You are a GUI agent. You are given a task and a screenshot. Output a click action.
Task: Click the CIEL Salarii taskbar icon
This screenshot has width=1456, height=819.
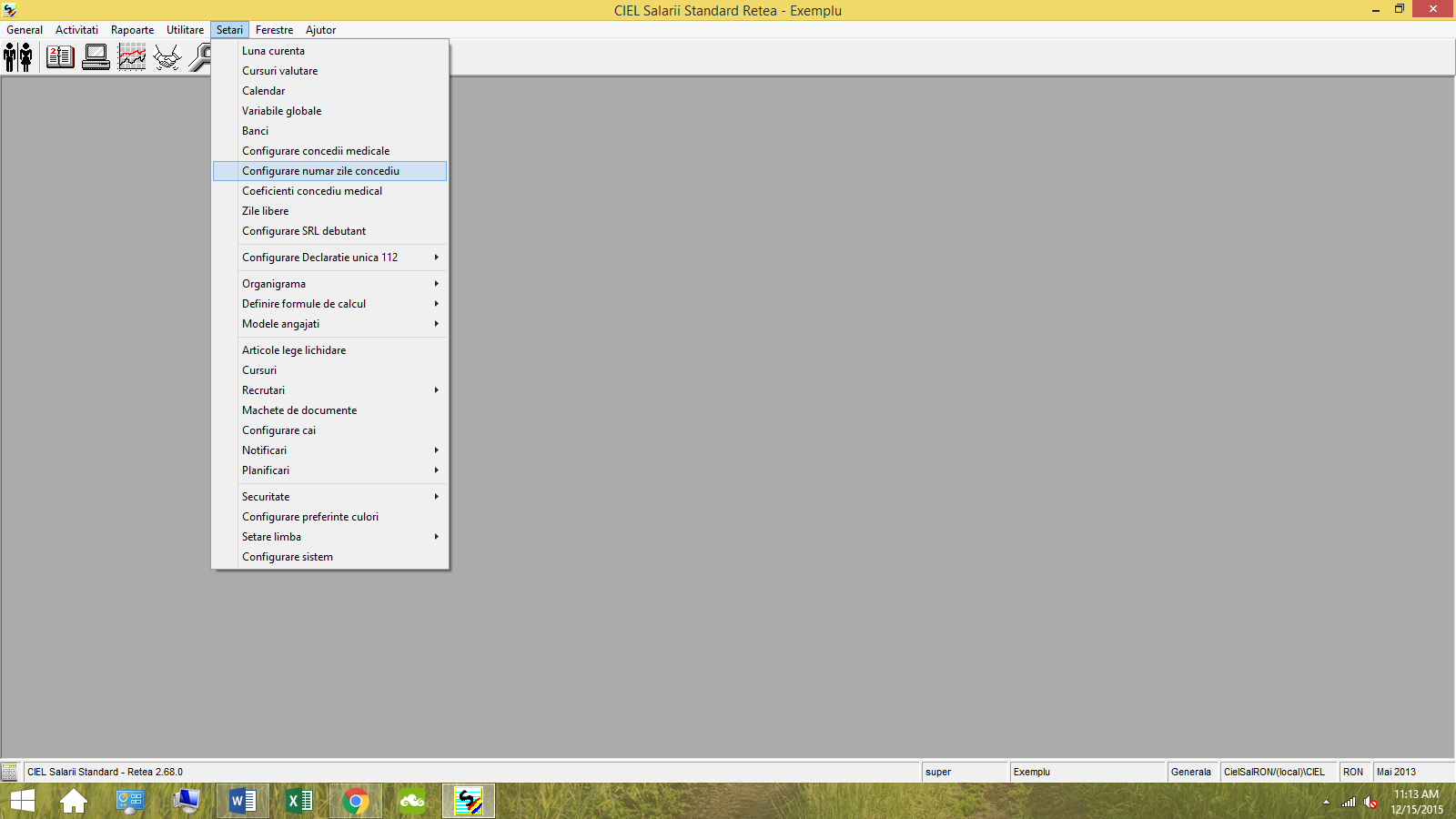pos(469,801)
